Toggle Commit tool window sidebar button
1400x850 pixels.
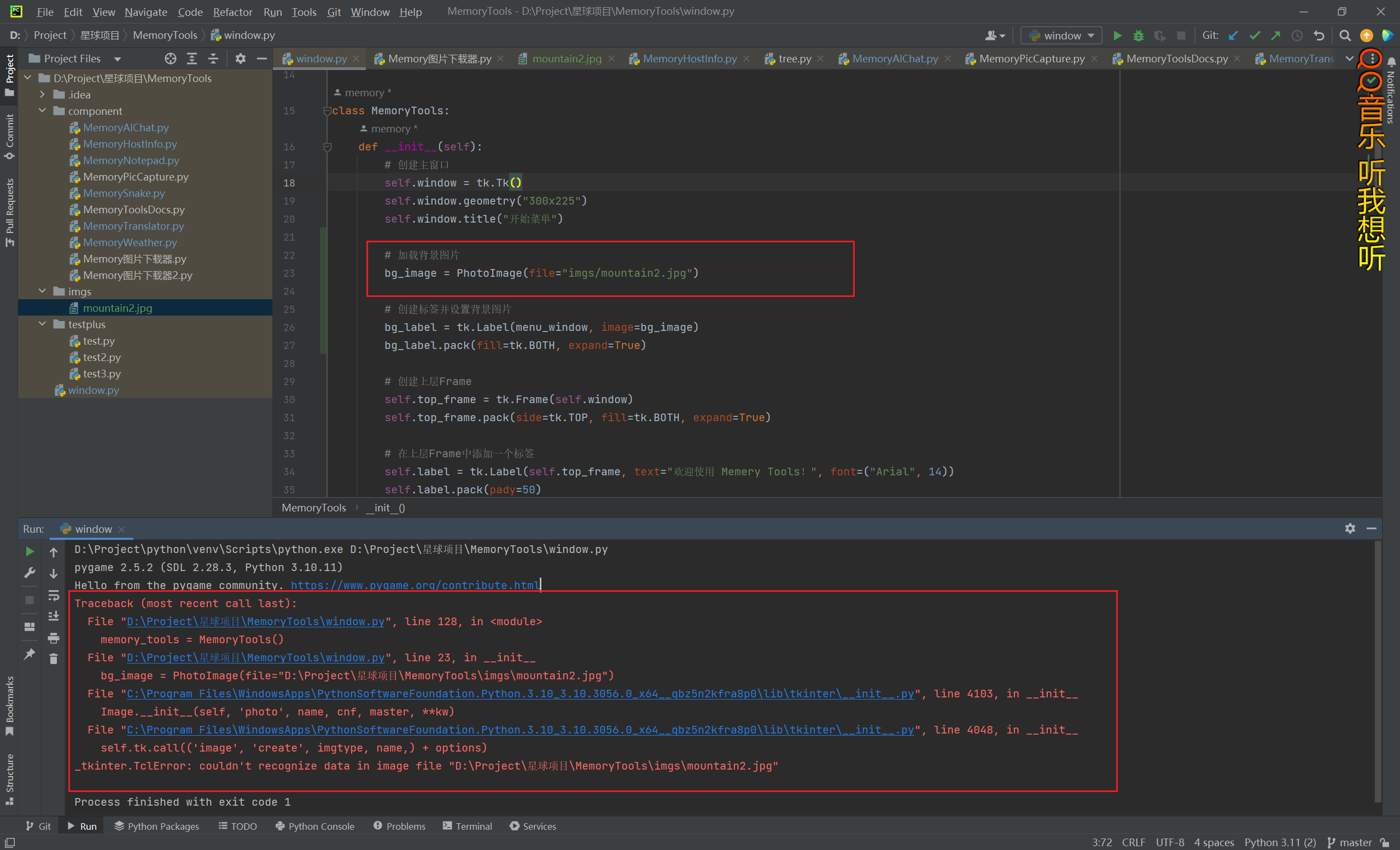pyautogui.click(x=9, y=137)
